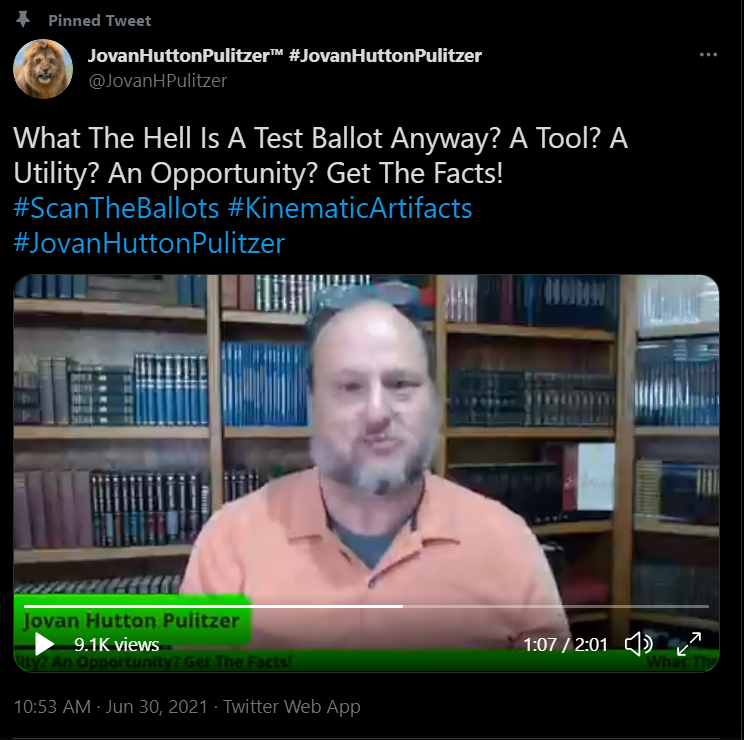The width and height of the screenshot is (744, 740).
Task: Click the lion profile avatar
Action: click(43, 69)
